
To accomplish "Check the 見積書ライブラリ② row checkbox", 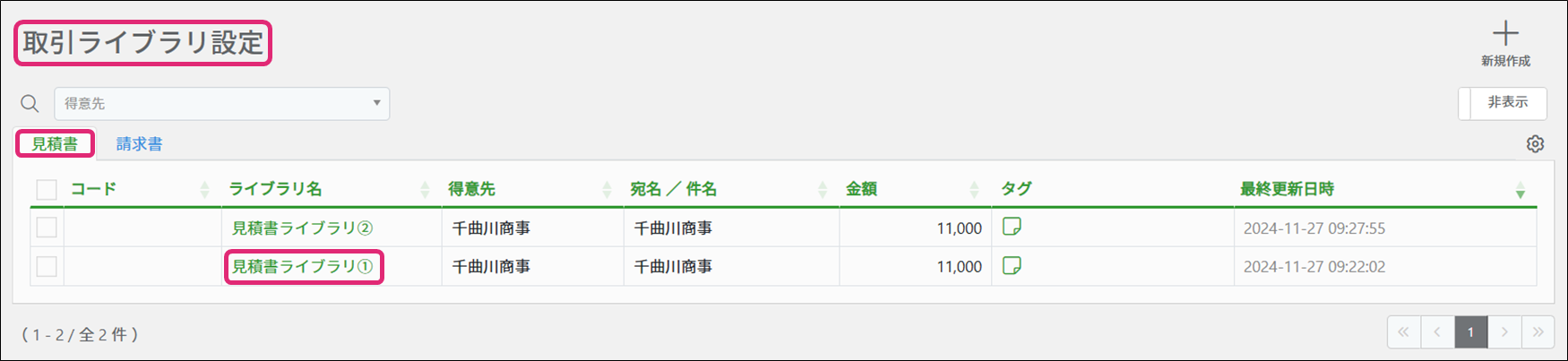I will coord(47,228).
